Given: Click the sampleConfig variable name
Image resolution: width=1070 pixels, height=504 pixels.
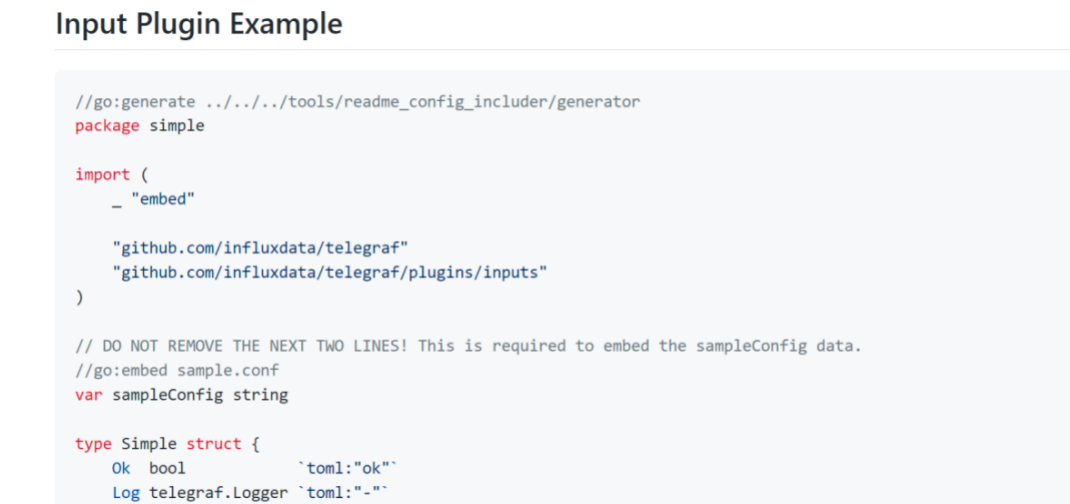Looking at the screenshot, I should tap(168, 395).
